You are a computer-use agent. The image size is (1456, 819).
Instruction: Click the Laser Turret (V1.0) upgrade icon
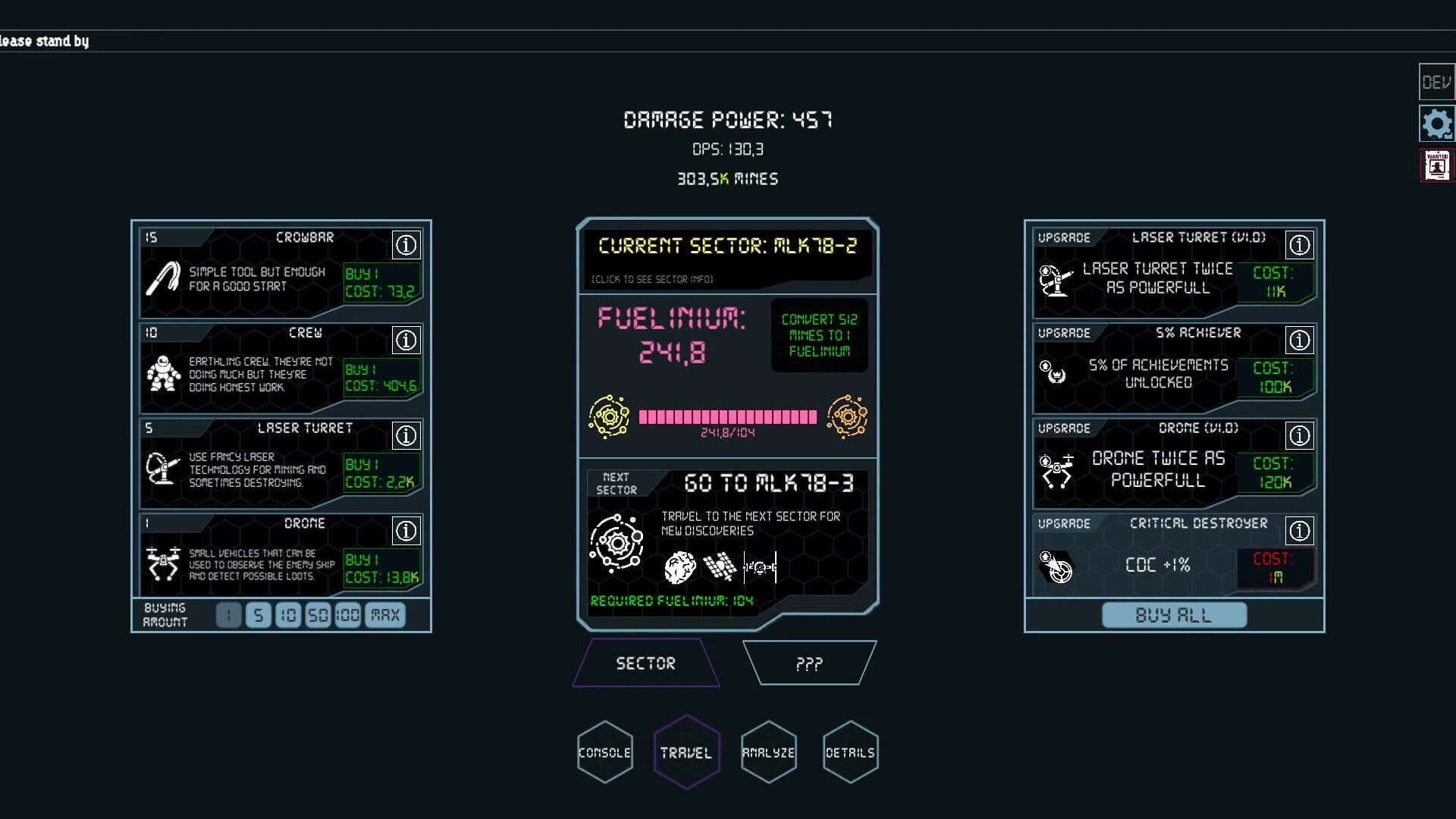[x=1056, y=280]
